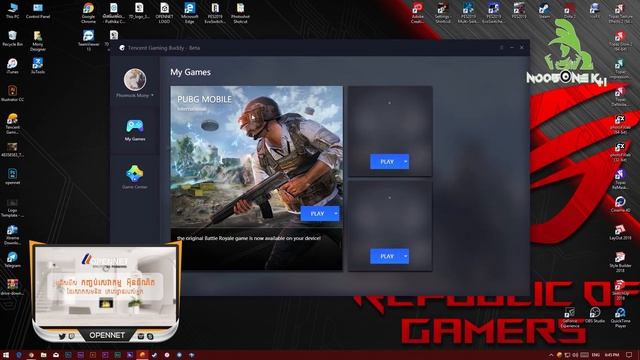640x360 pixels.
Task: Open the Windows Start button
Action: (x=6, y=355)
